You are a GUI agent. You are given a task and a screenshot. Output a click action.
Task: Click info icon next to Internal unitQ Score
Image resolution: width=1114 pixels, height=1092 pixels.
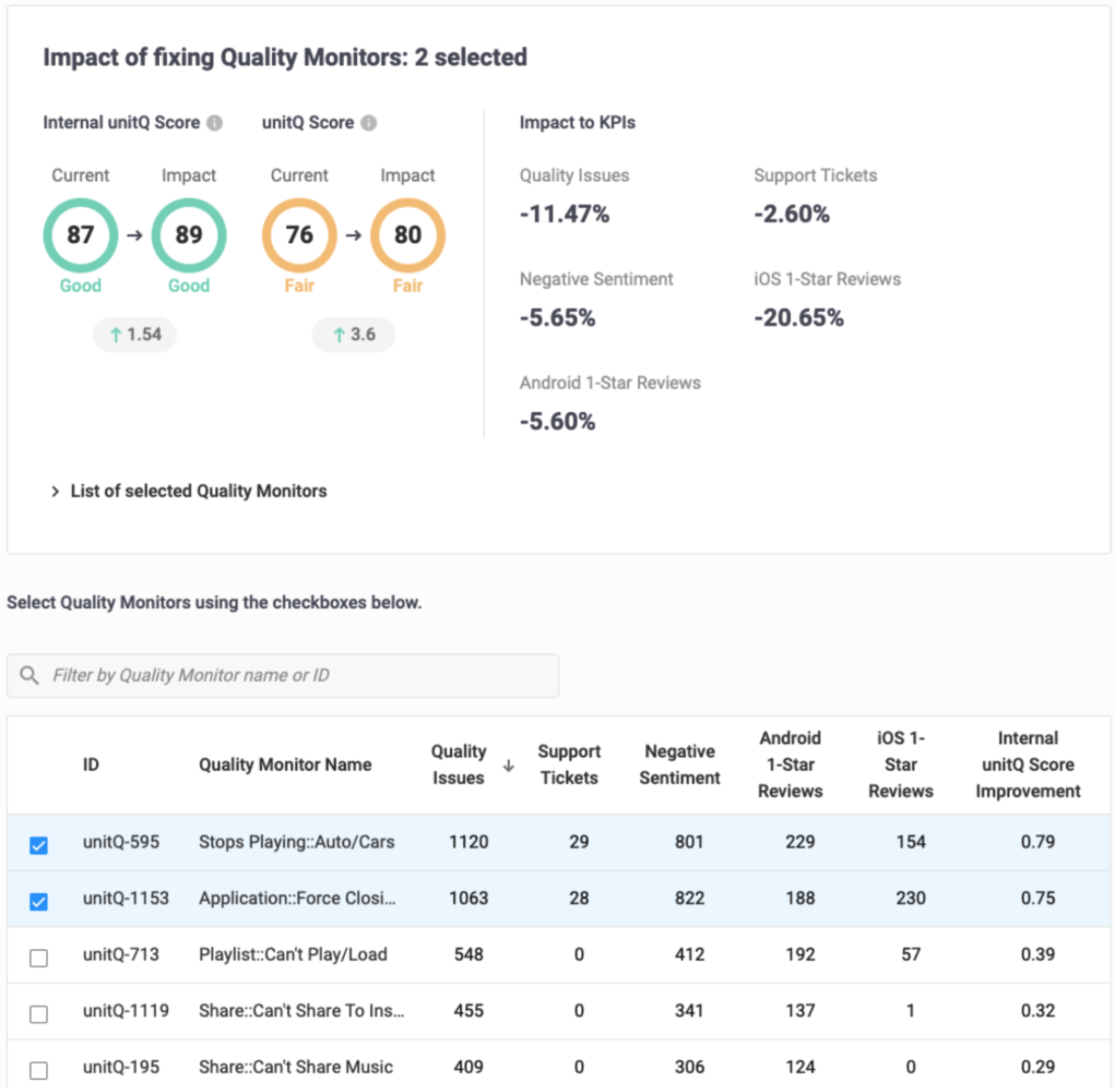[214, 123]
